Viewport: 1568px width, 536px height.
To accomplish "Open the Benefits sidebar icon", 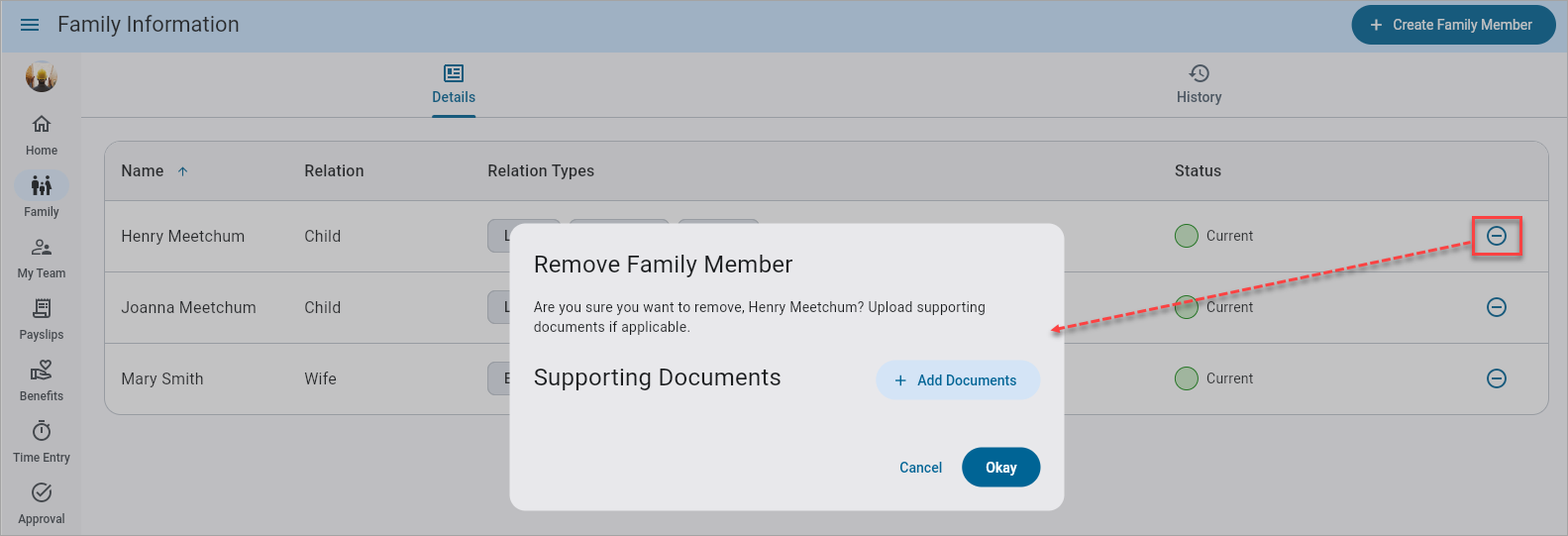I will pyautogui.click(x=42, y=380).
